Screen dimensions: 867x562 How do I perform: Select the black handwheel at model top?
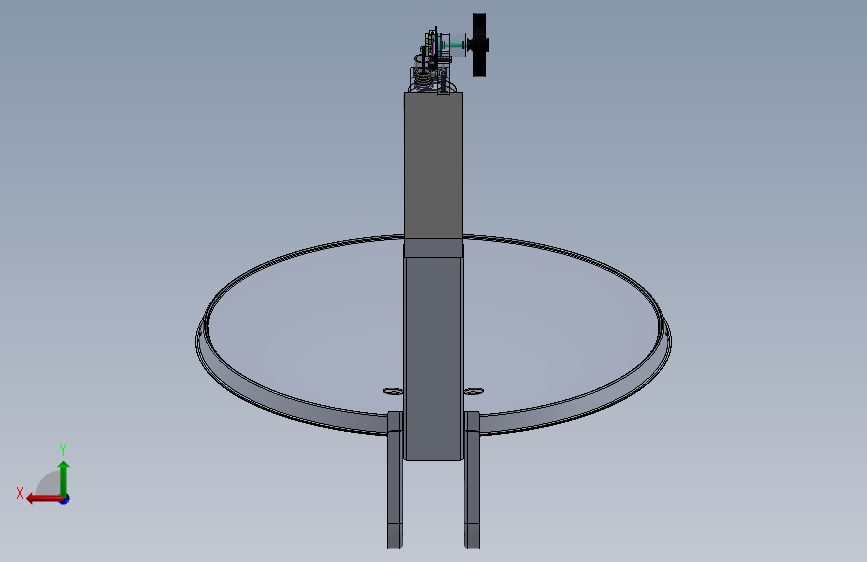pyautogui.click(x=479, y=45)
